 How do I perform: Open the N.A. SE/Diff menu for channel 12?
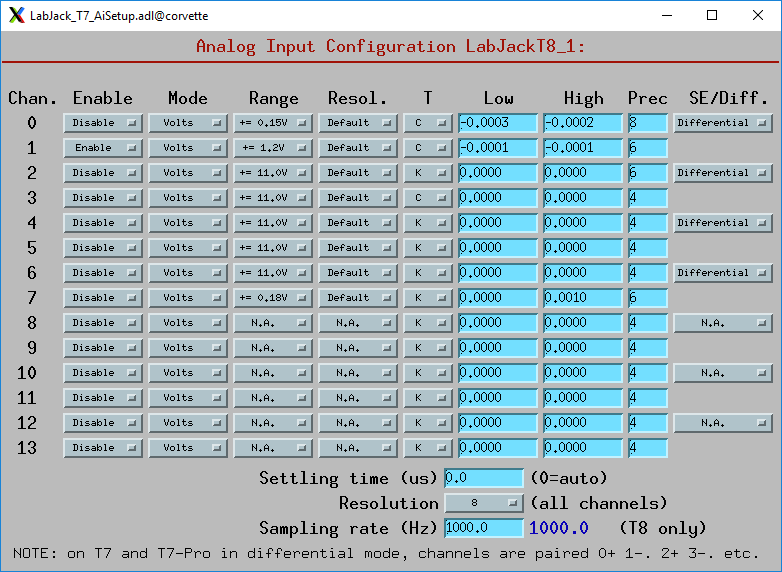pyautogui.click(x=723, y=423)
